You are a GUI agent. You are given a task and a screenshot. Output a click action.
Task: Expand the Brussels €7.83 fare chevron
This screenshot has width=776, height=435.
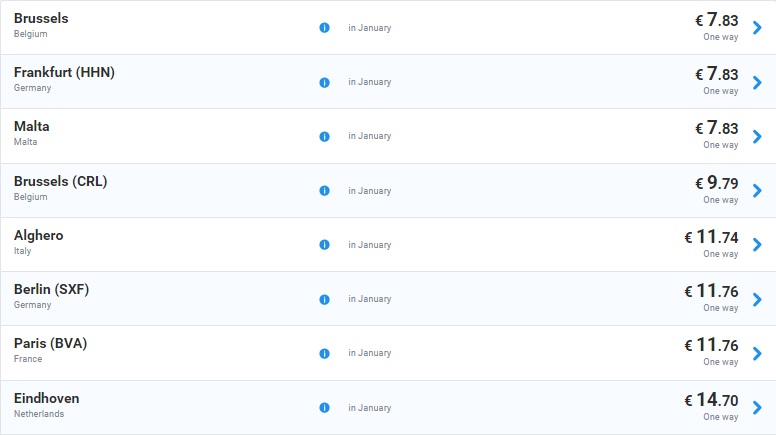point(757,27)
